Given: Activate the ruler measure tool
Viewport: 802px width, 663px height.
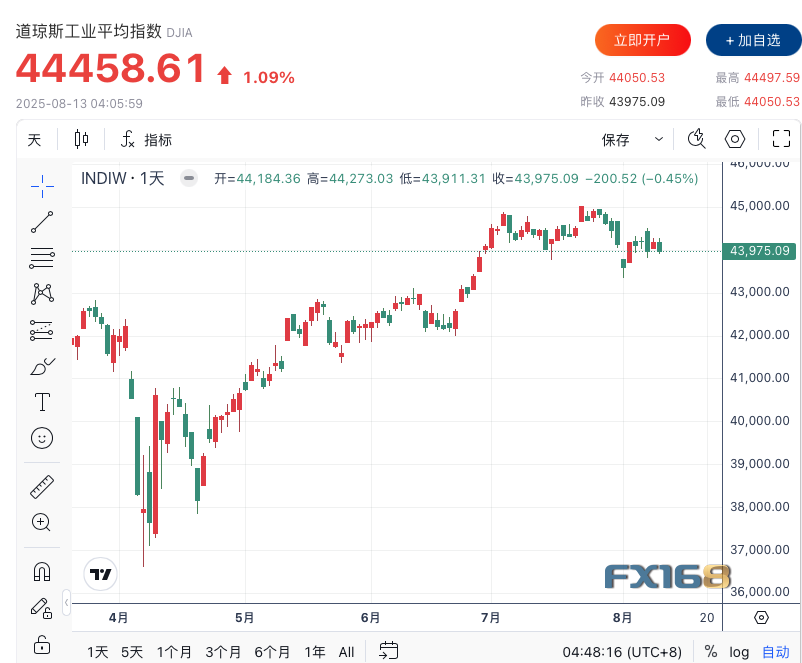Looking at the screenshot, I should (42, 487).
